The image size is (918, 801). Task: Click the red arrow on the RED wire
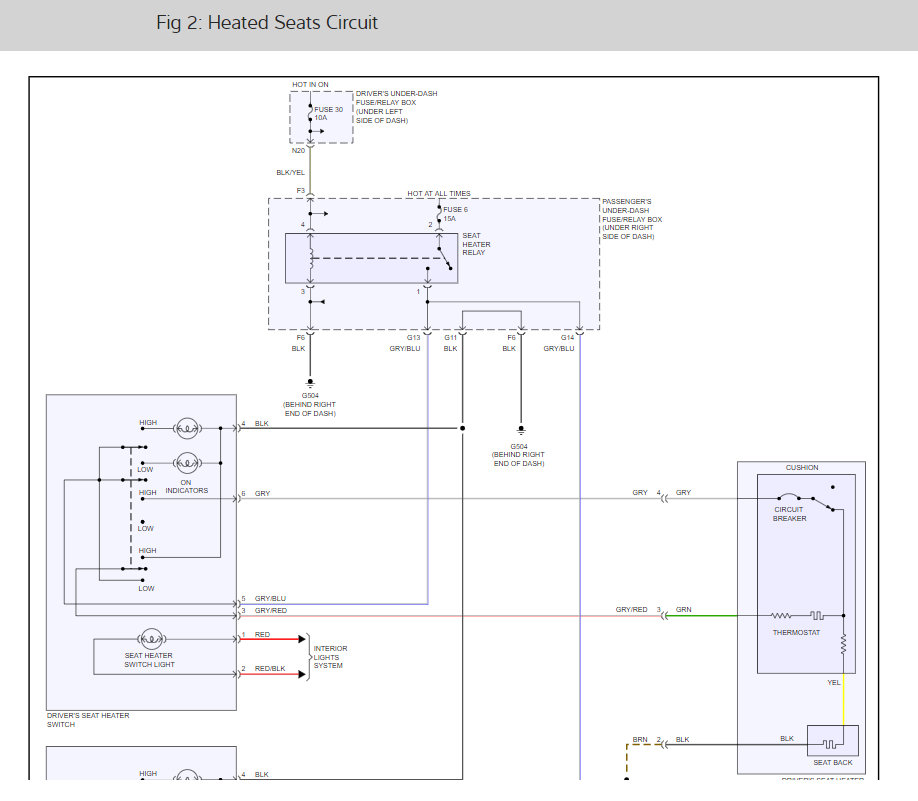(x=302, y=639)
